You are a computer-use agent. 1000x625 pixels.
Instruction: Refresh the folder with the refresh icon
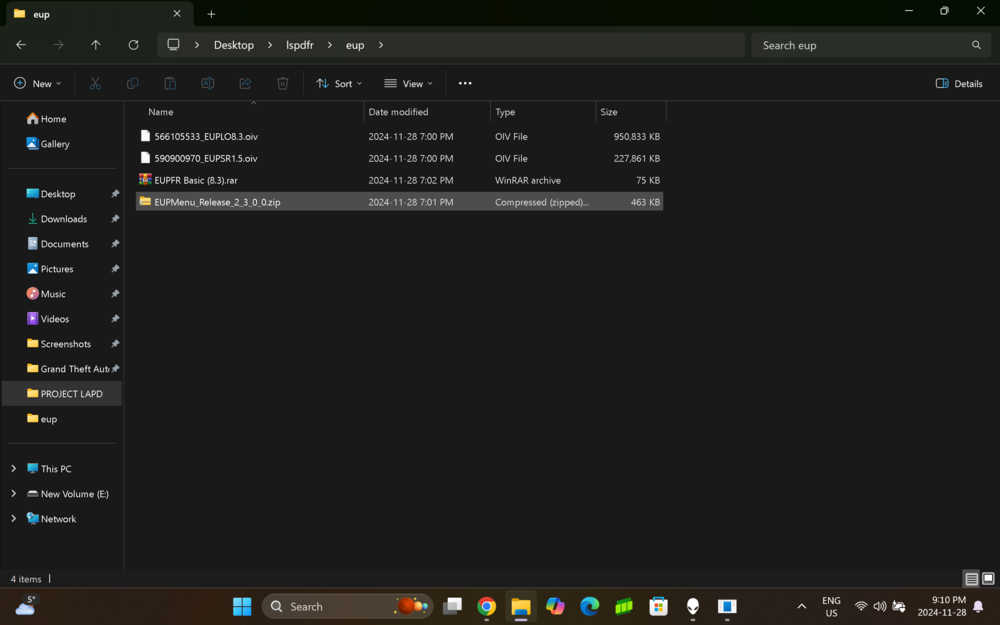tap(133, 45)
